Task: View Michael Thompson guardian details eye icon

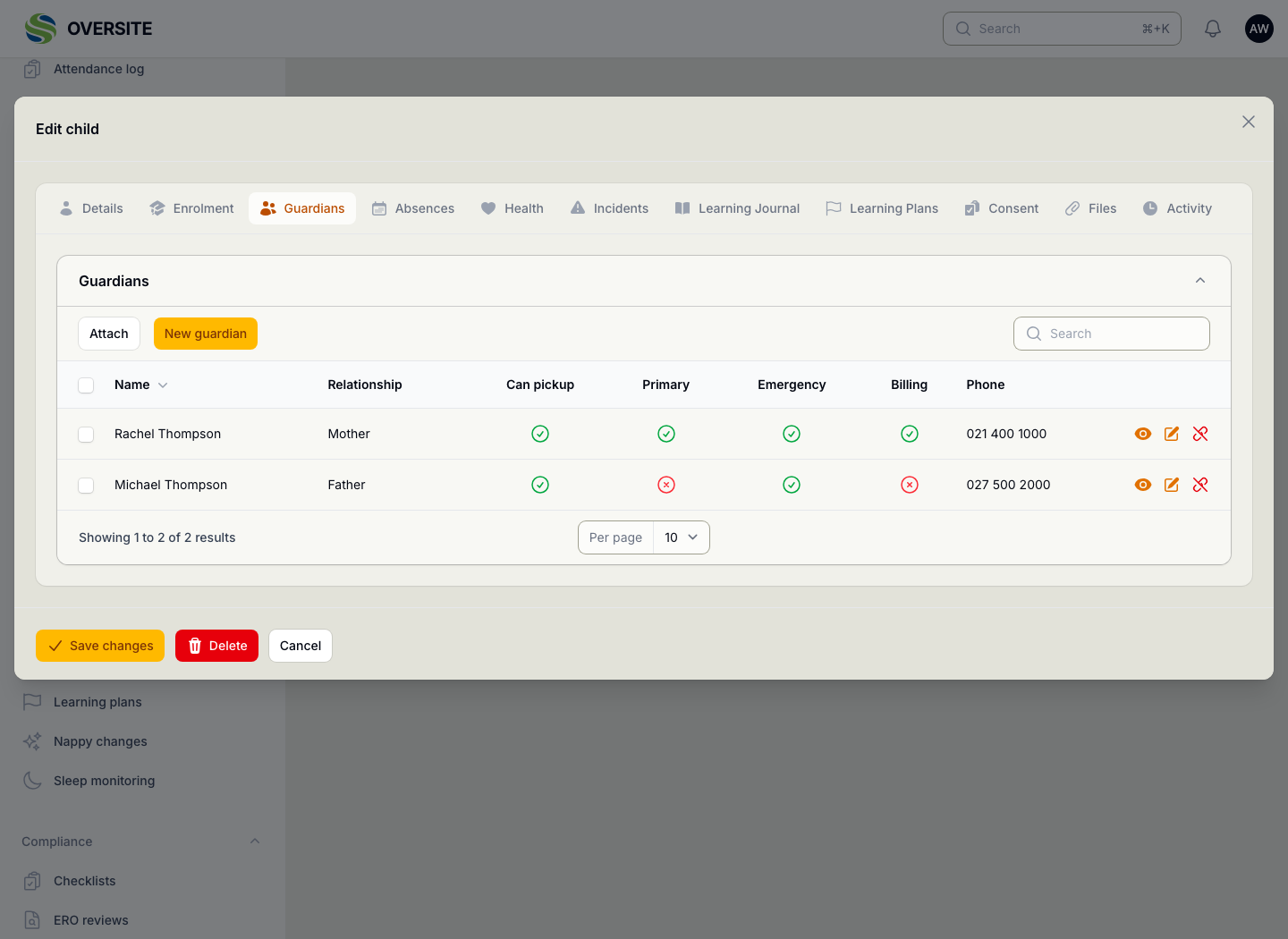Action: (1143, 485)
